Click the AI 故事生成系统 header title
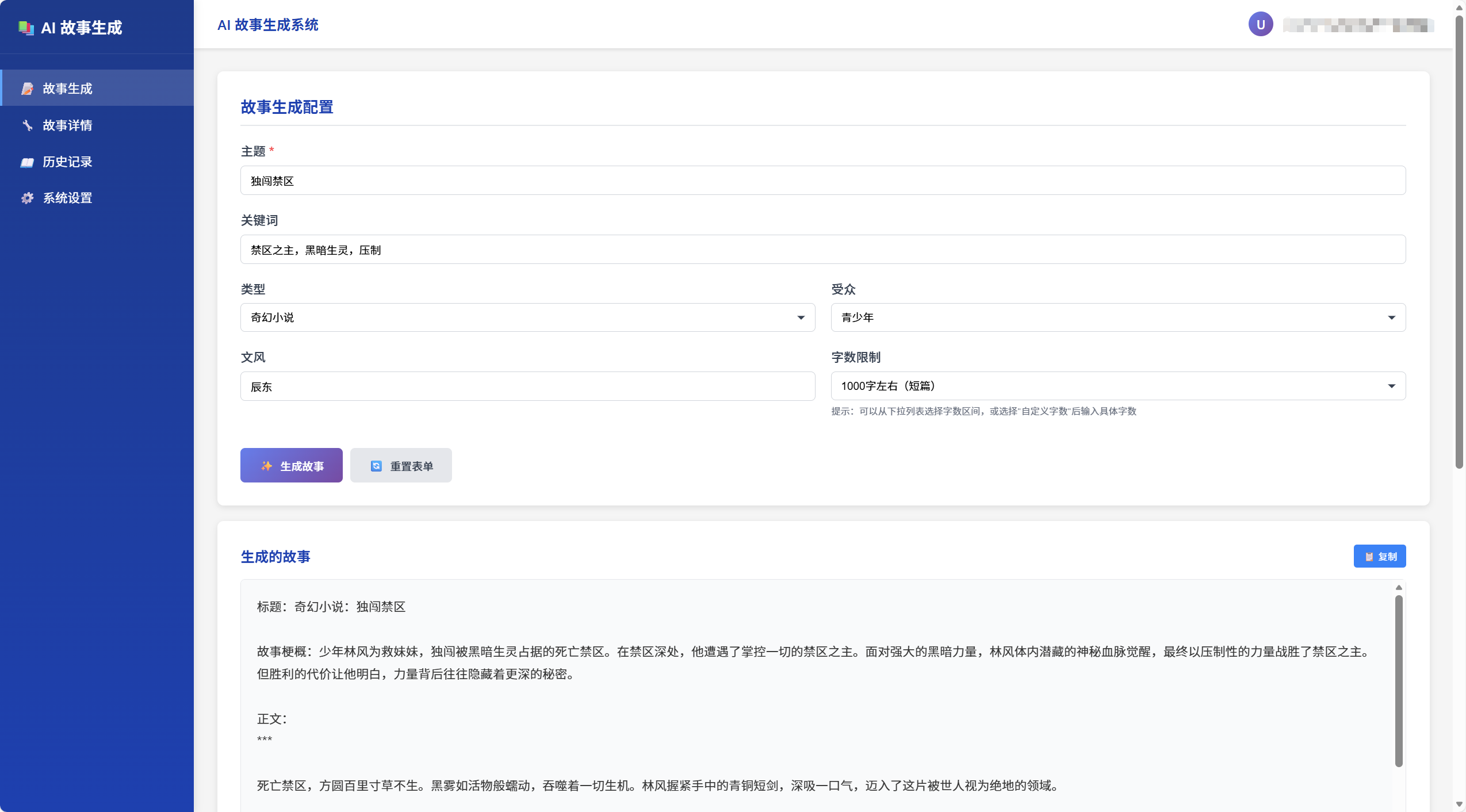Viewport: 1466px width, 812px height. point(267,25)
